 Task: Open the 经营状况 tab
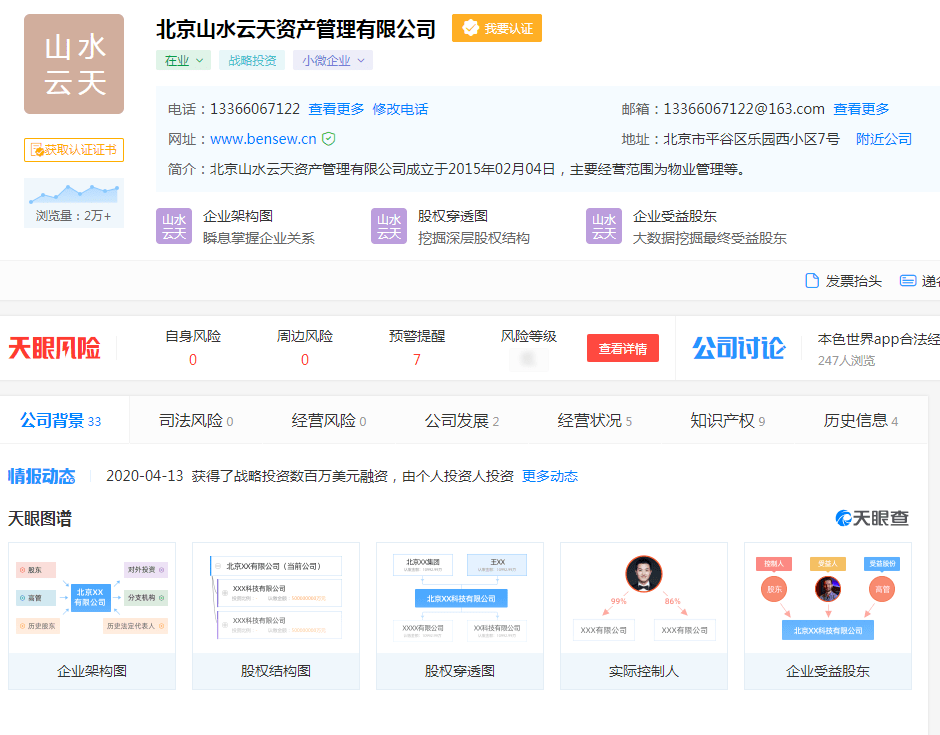[595, 420]
